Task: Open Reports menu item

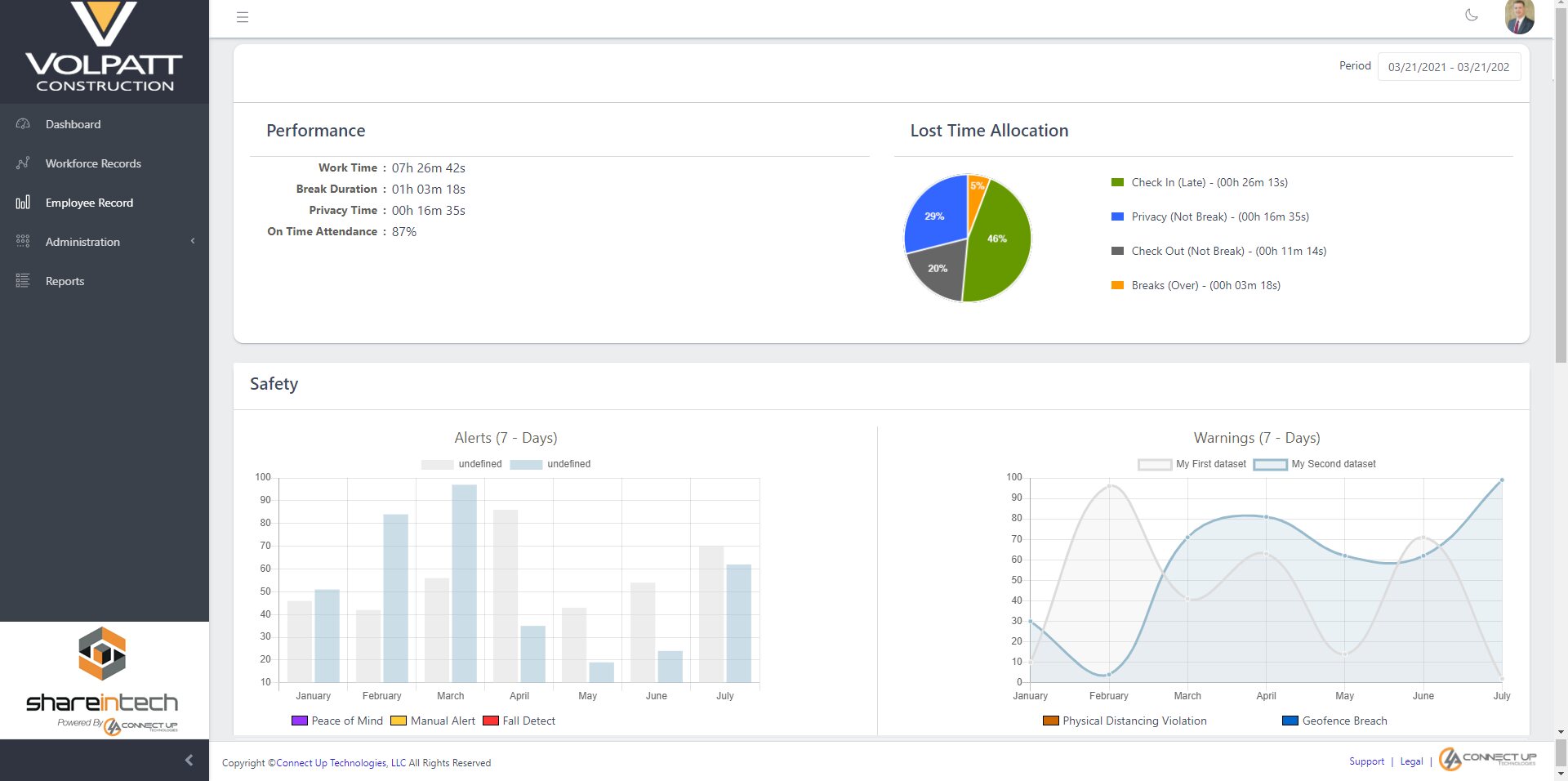Action: [x=105, y=281]
